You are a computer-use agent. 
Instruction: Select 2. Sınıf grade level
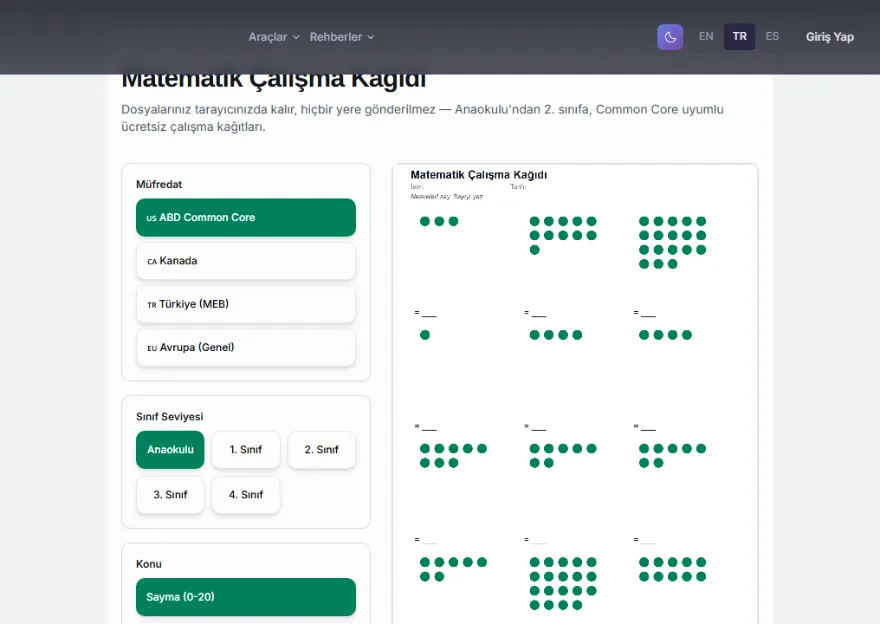point(322,449)
